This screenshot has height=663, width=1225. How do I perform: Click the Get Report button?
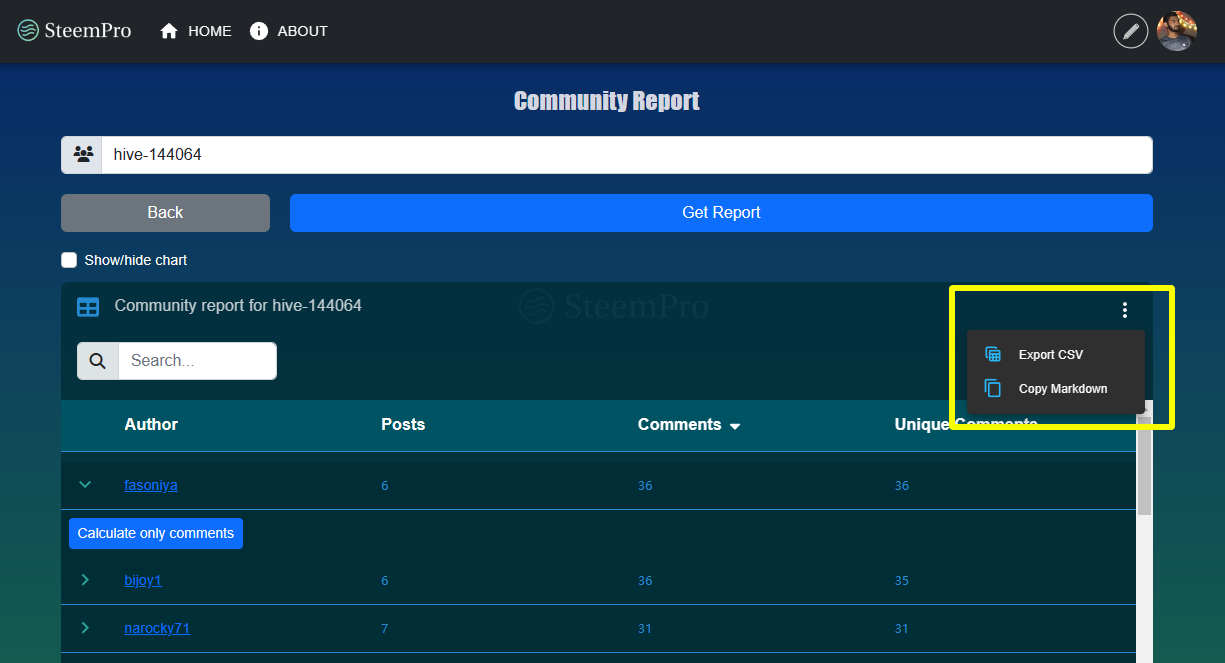pos(721,213)
